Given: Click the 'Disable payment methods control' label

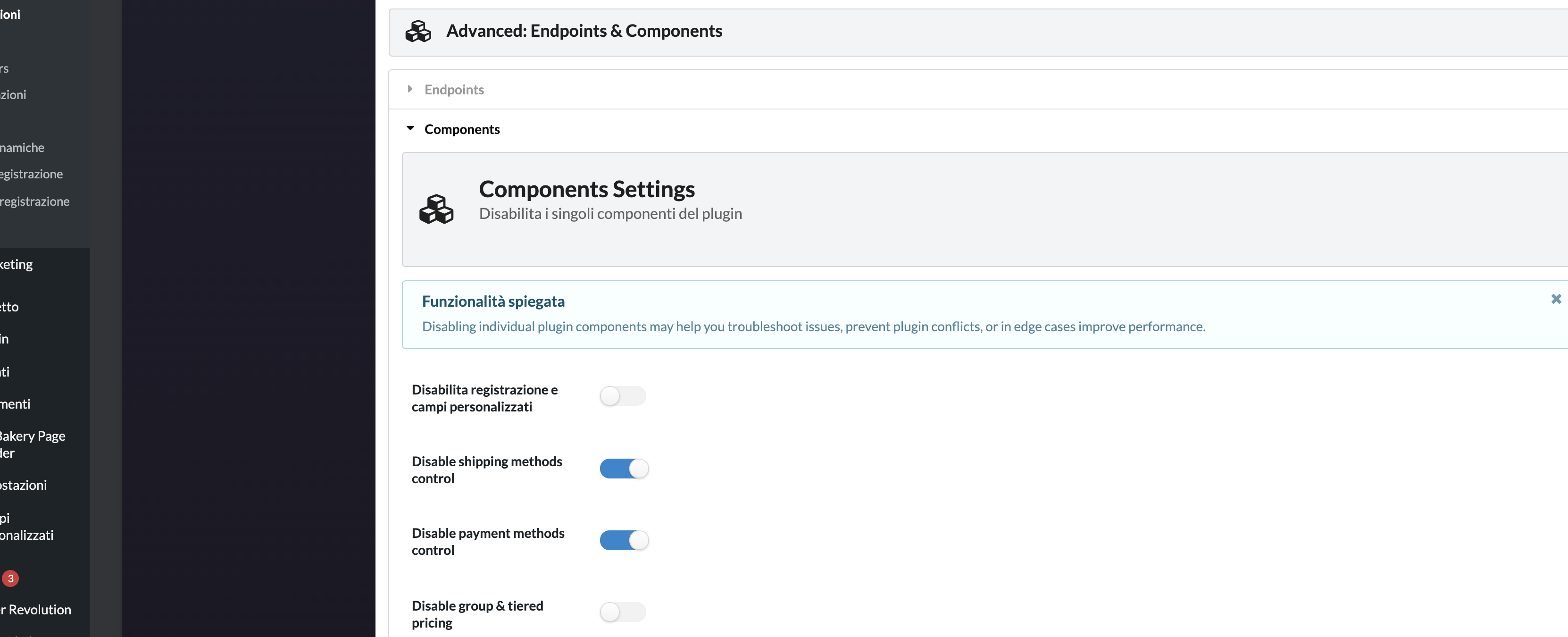Looking at the screenshot, I should coord(488,541).
